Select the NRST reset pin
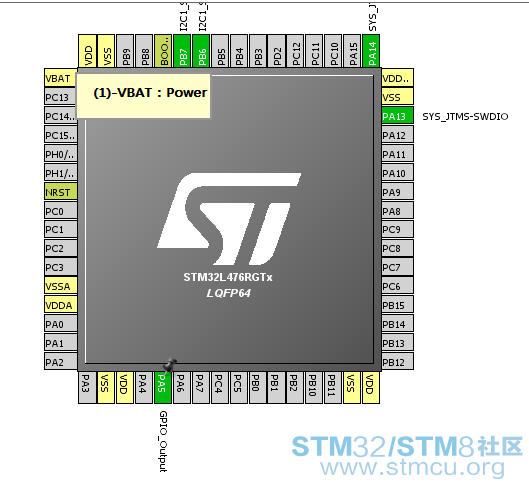This screenshot has height=492, width=529. [61, 192]
